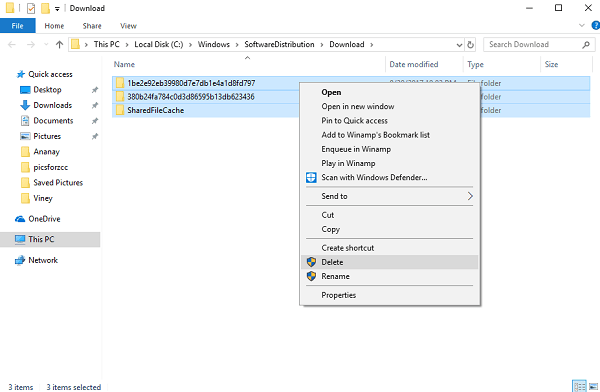Select Scan with Windows Defender option
This screenshot has width=600, height=392.
(x=390, y=177)
